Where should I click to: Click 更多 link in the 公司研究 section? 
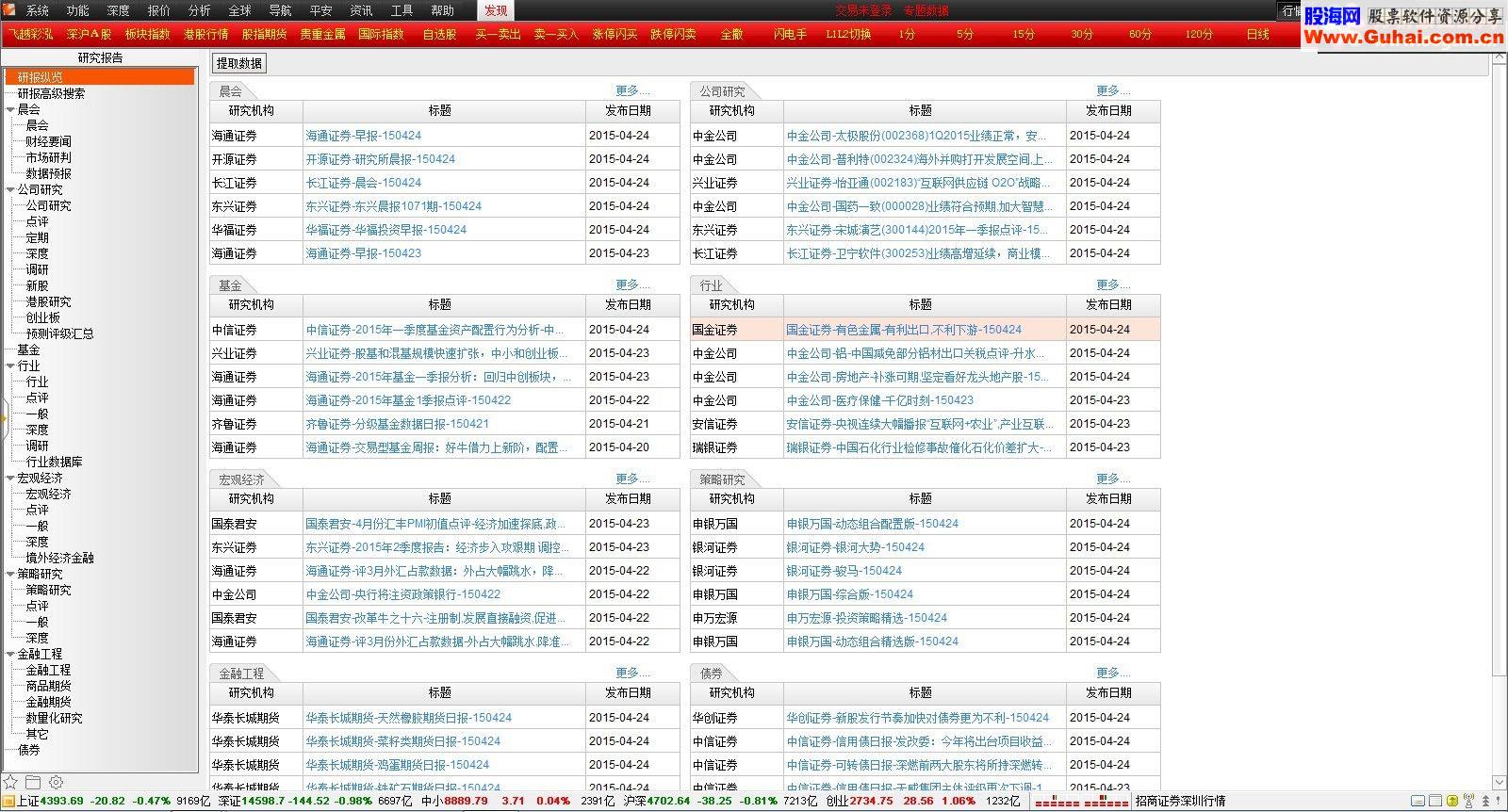click(1113, 90)
